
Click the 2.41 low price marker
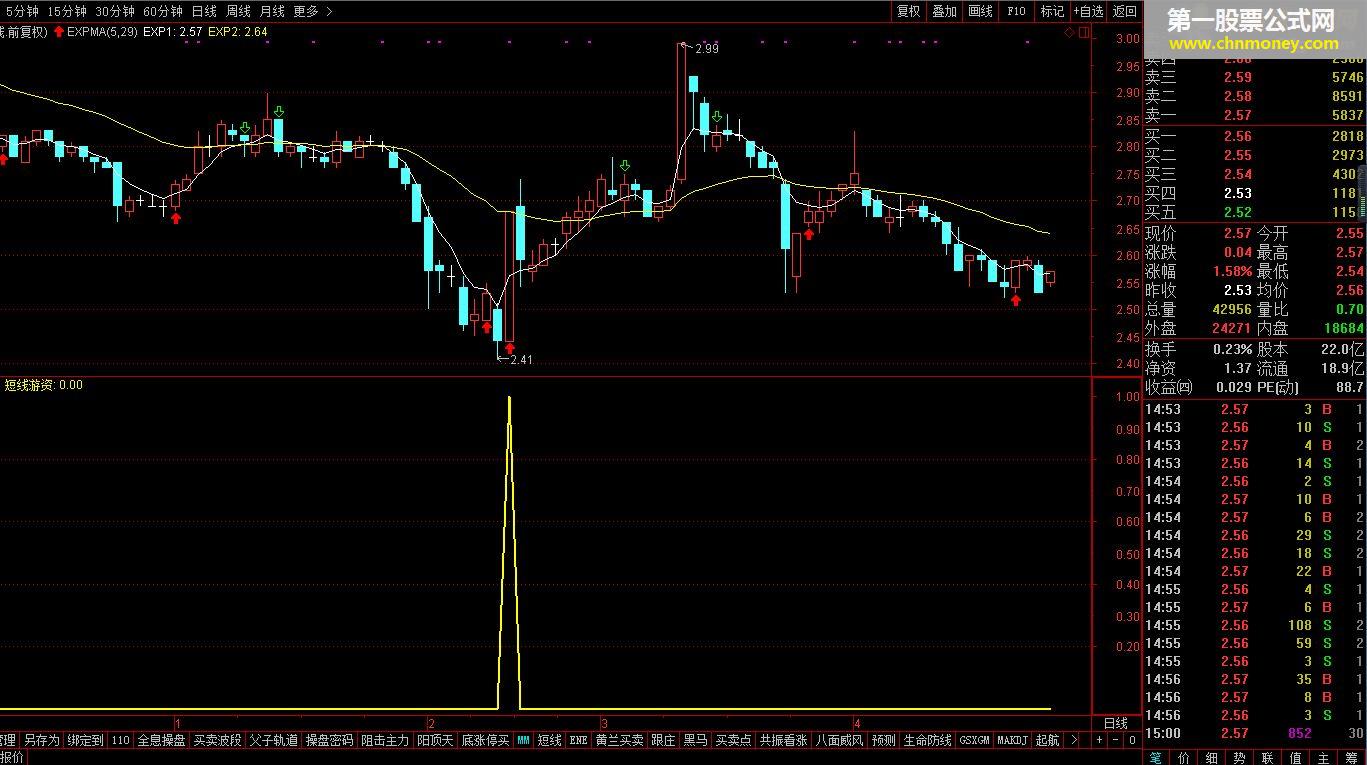[x=521, y=360]
